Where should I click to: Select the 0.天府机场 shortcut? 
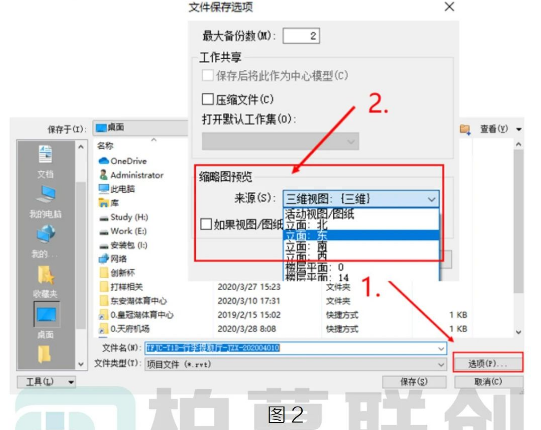point(124,329)
